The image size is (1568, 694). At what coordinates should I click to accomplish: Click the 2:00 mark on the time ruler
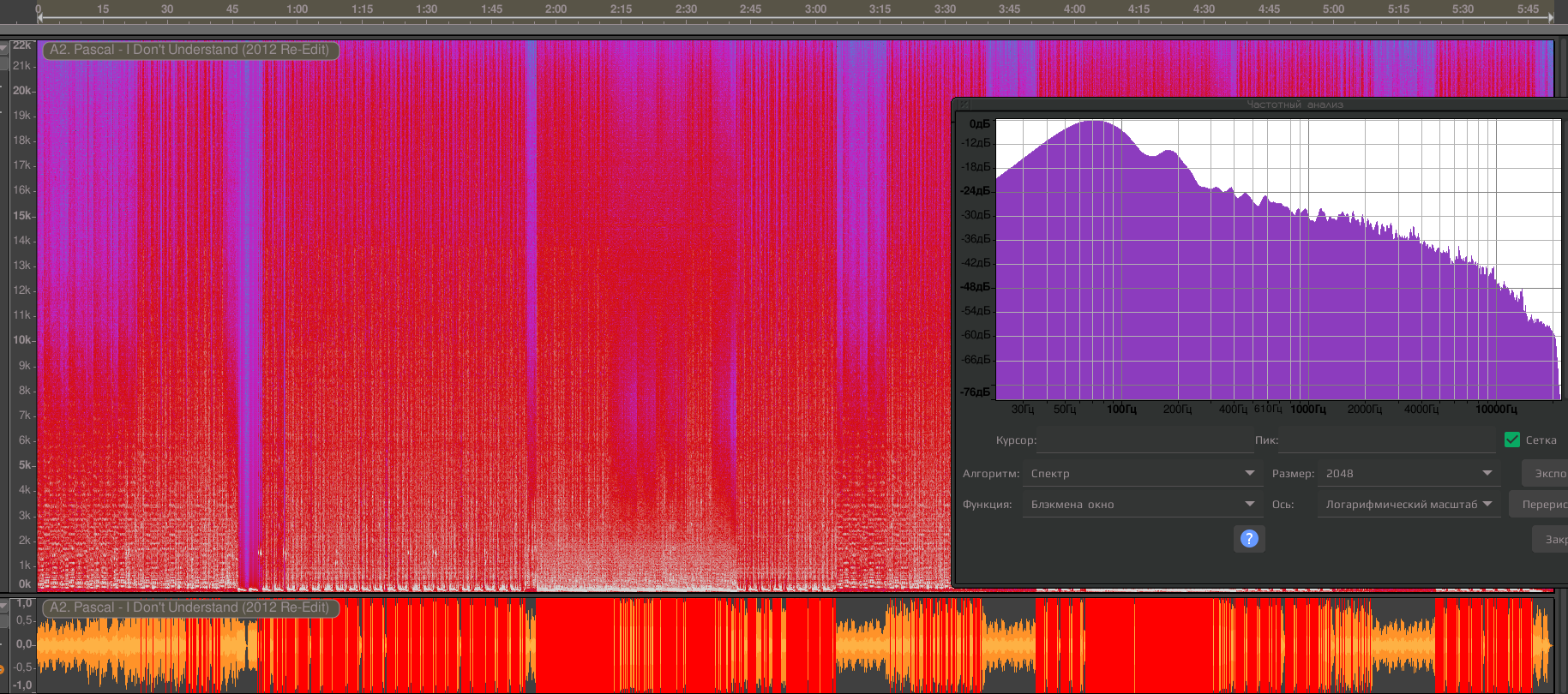[556, 9]
